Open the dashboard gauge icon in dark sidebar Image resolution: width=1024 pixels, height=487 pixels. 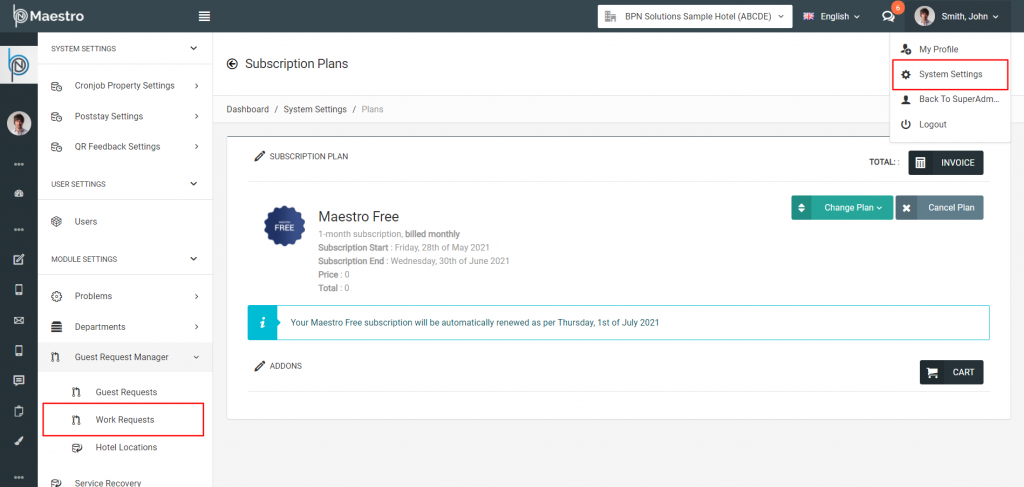tap(19, 194)
